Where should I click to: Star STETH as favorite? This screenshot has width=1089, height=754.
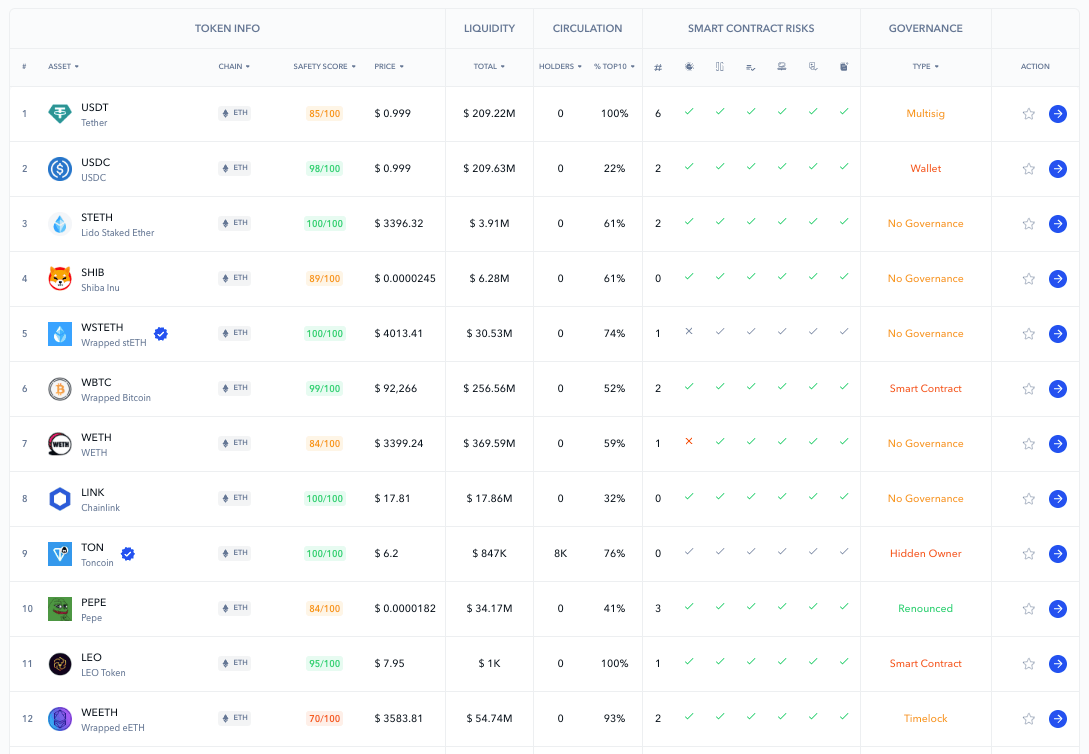pyautogui.click(x=1029, y=224)
